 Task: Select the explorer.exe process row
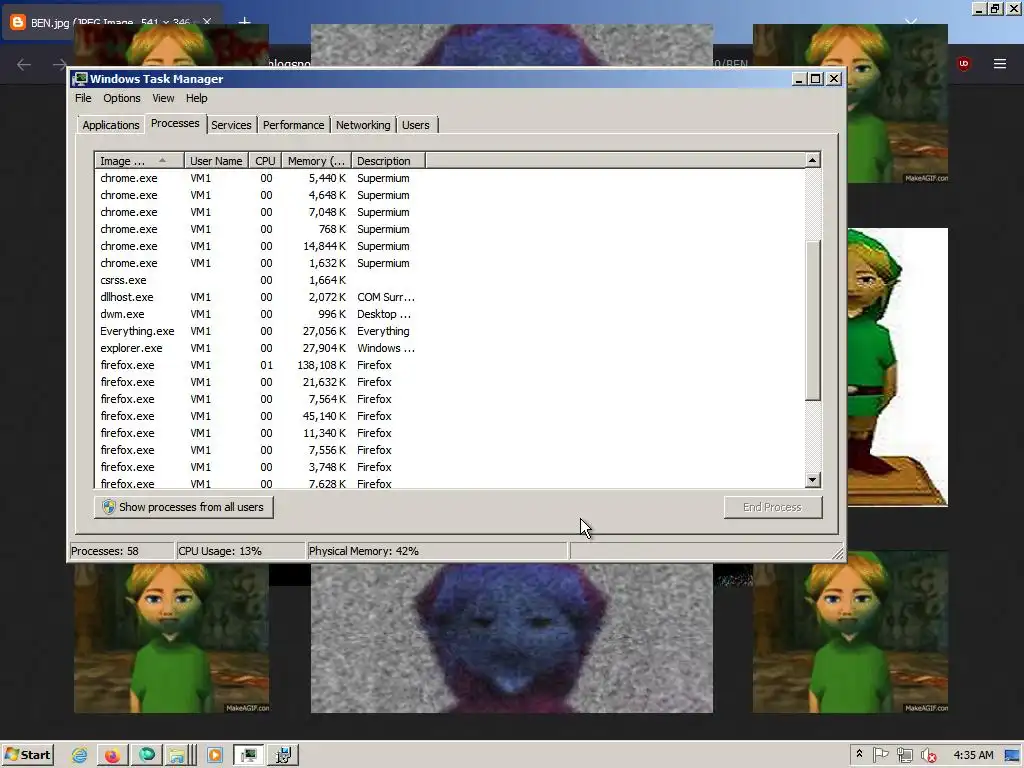(449, 348)
